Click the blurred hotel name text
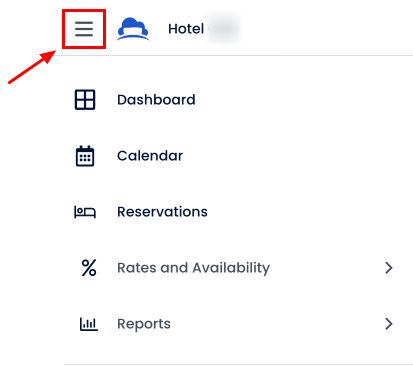The image size is (413, 366). coord(224,29)
